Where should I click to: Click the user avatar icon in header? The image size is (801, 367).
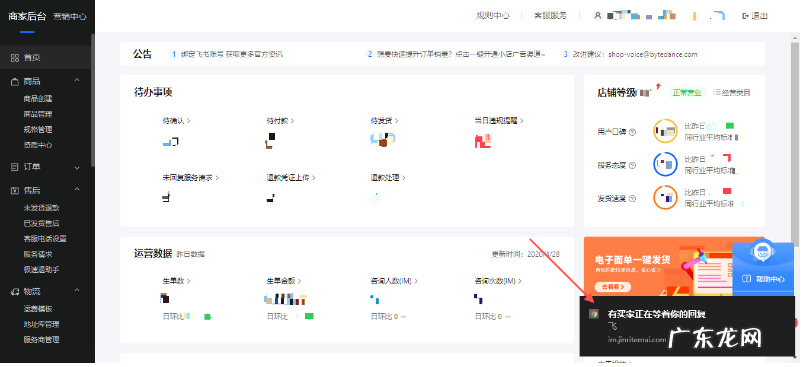tap(598, 16)
